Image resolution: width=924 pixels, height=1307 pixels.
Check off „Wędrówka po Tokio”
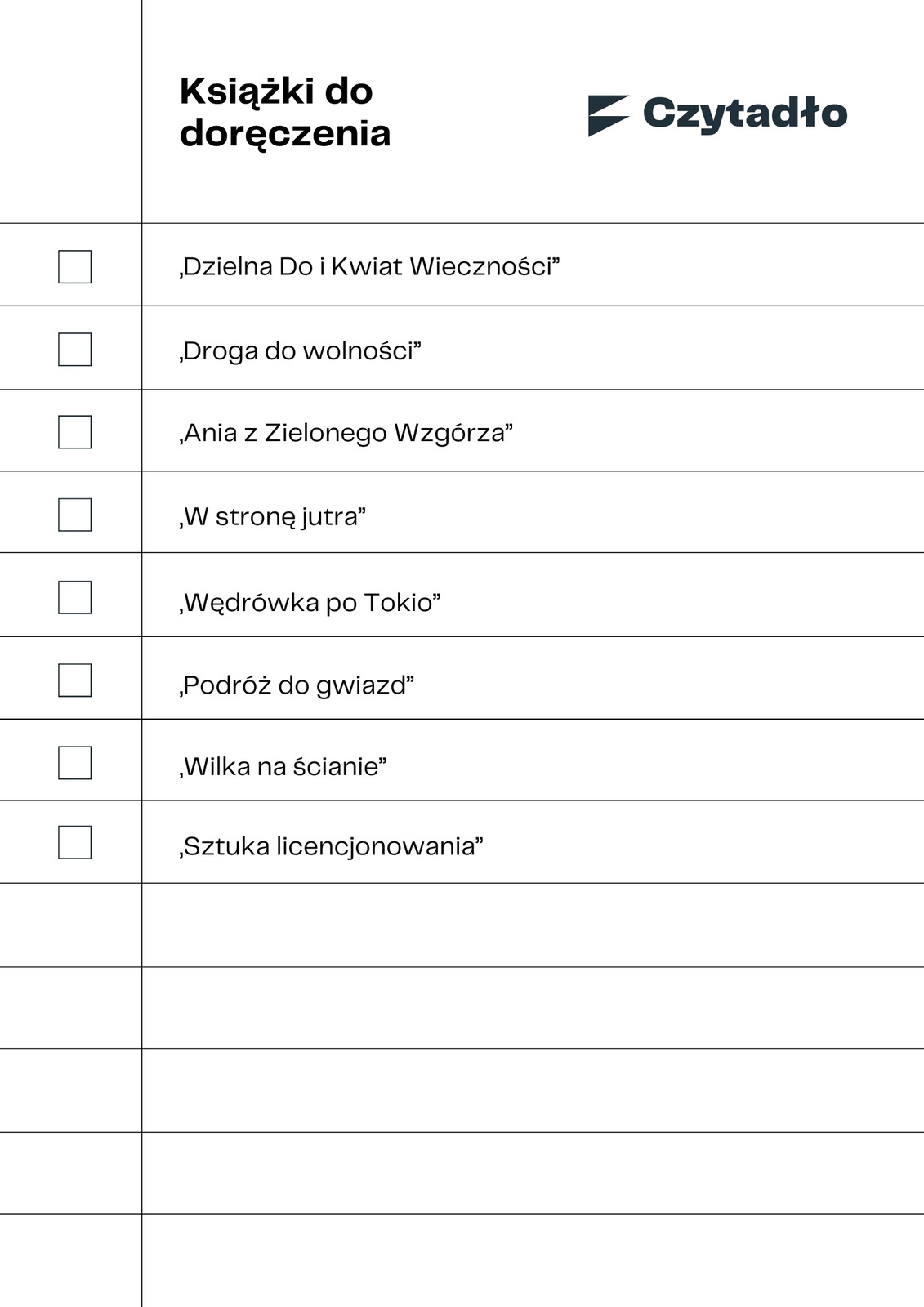point(74,597)
